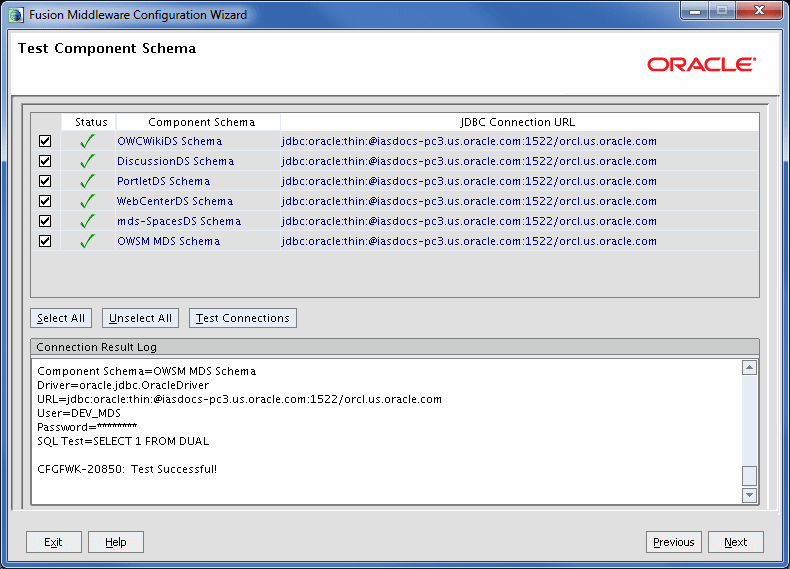Click the Oracle logo
The image size is (790, 569).
pos(702,65)
